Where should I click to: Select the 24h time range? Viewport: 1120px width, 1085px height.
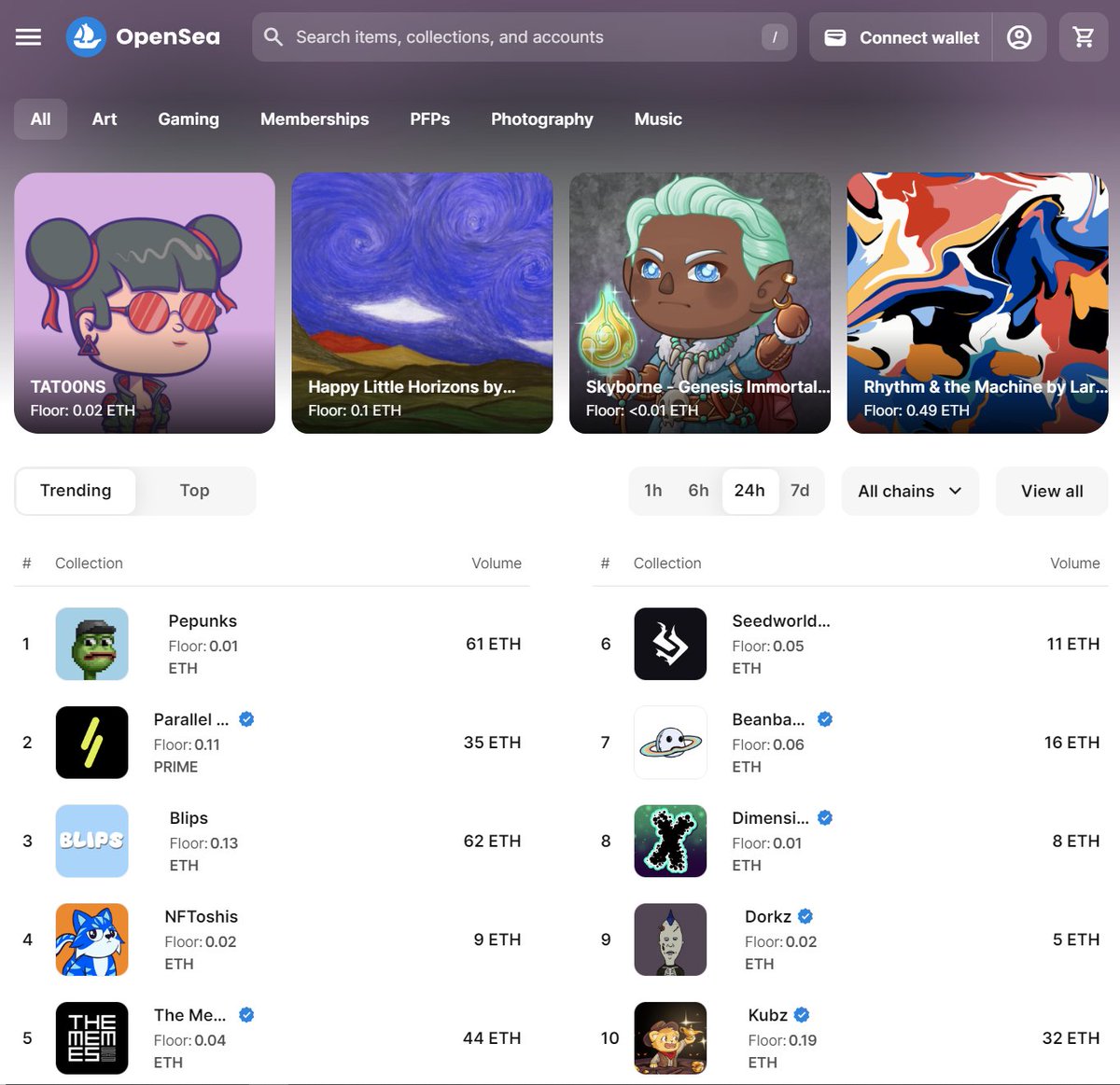[x=749, y=491]
